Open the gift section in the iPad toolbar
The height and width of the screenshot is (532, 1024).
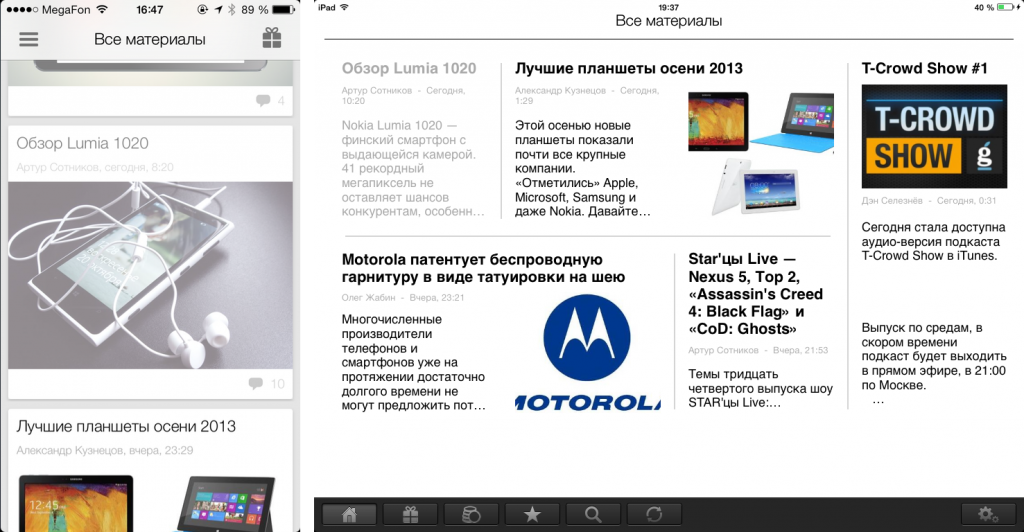tap(410, 514)
